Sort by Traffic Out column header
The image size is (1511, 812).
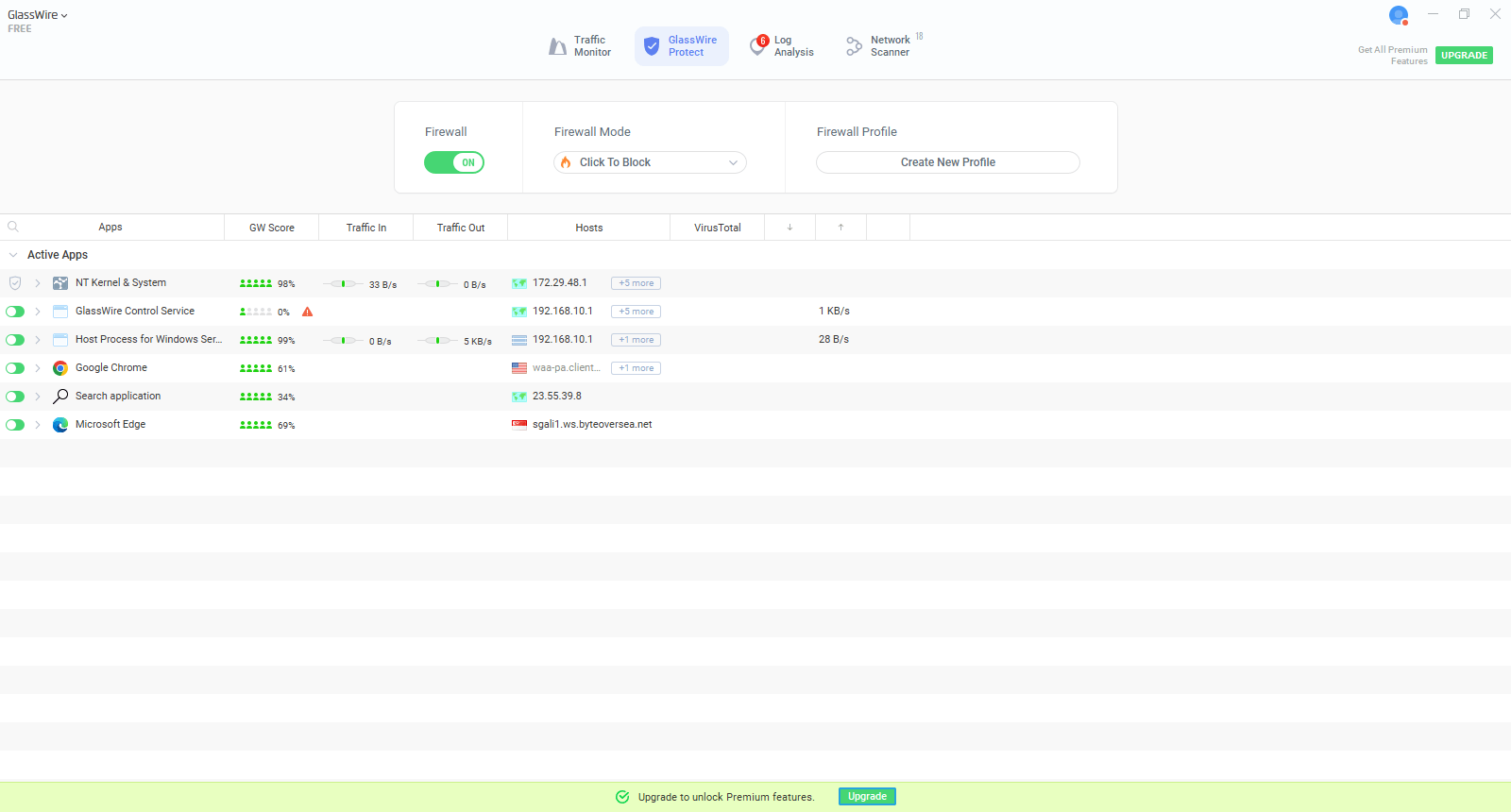tap(461, 228)
